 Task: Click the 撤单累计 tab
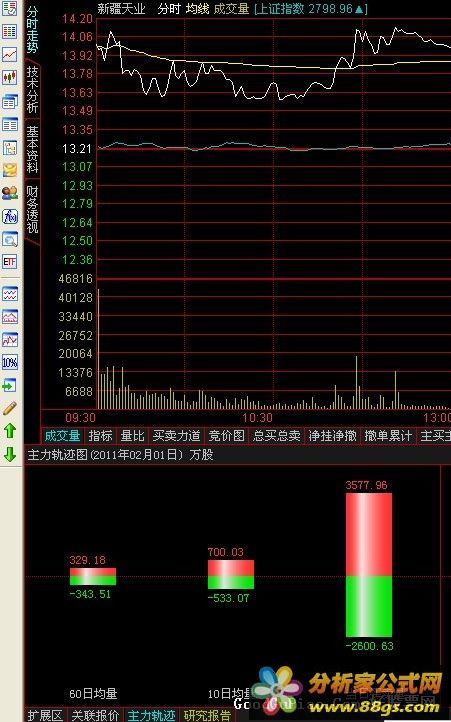(x=388, y=436)
